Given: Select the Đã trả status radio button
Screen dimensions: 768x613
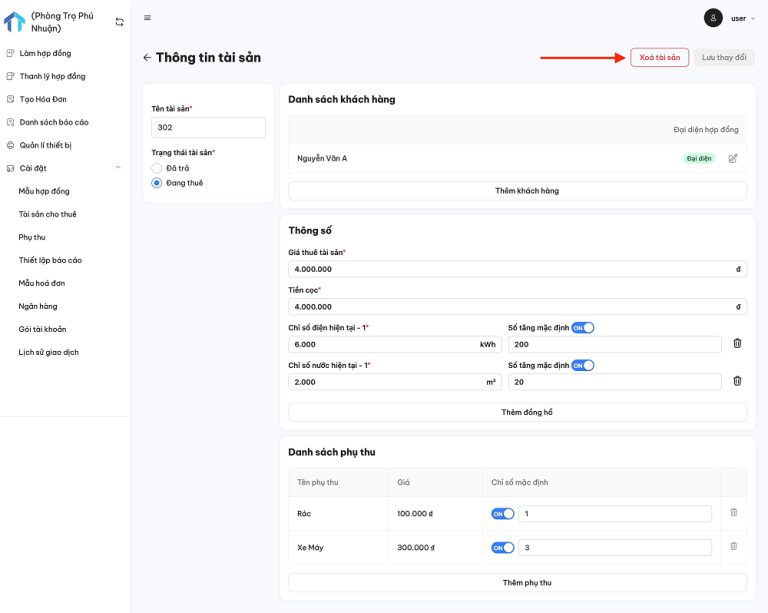Looking at the screenshot, I should [x=156, y=168].
